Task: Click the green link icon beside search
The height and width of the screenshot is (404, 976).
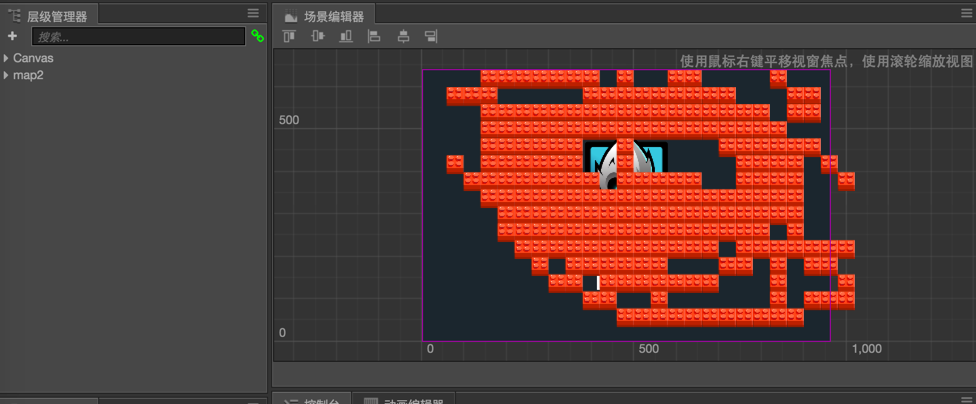Action: tap(257, 36)
